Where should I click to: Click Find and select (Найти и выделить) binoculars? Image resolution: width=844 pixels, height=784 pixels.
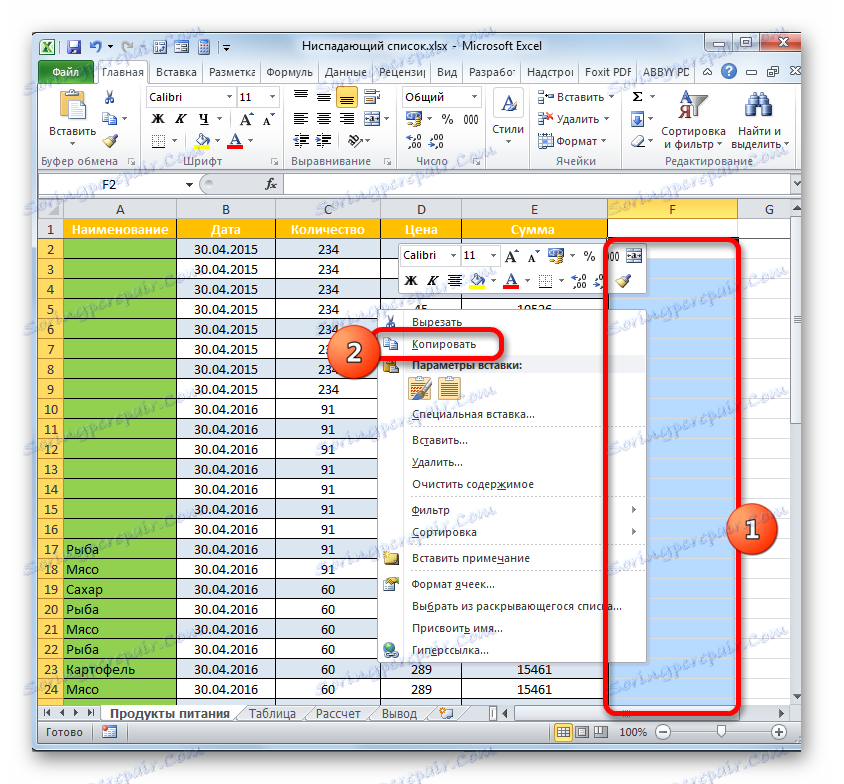click(759, 121)
